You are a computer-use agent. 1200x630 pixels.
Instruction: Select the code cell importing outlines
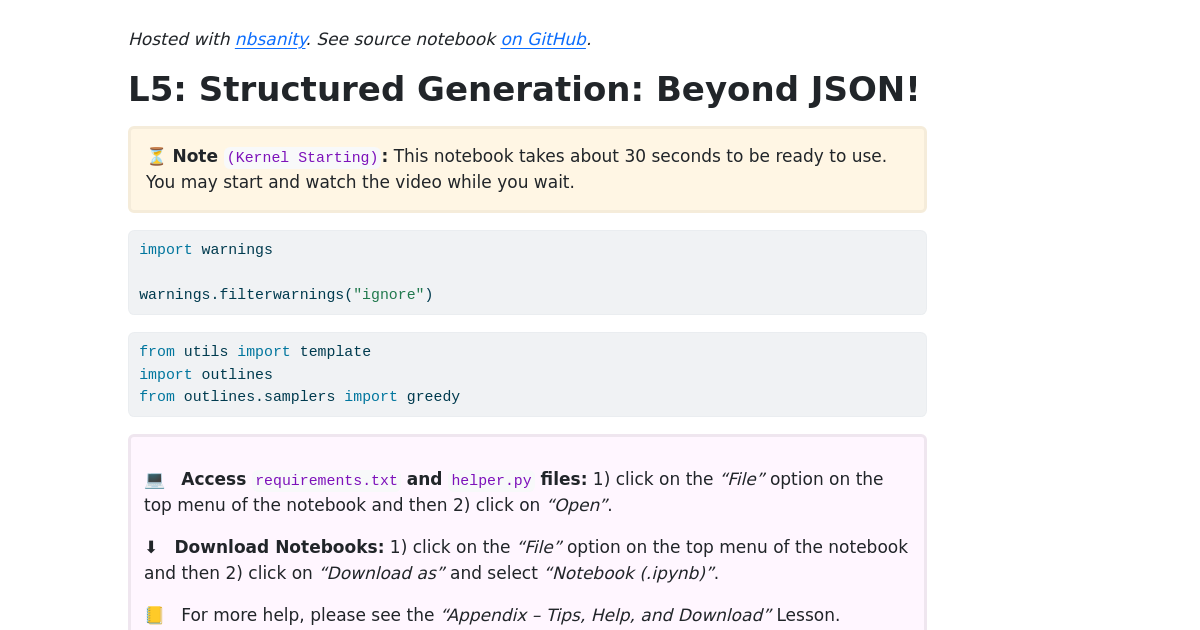[x=527, y=373]
